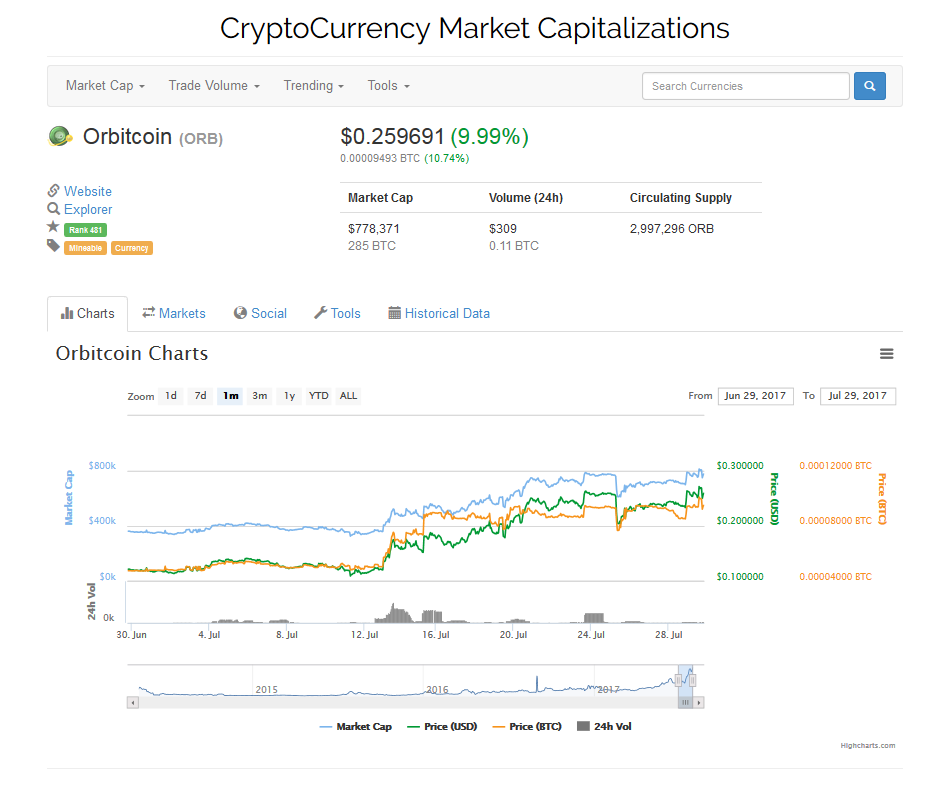This screenshot has height=791, width=947.
Task: Set chart zoom to 1y
Action: (289, 396)
